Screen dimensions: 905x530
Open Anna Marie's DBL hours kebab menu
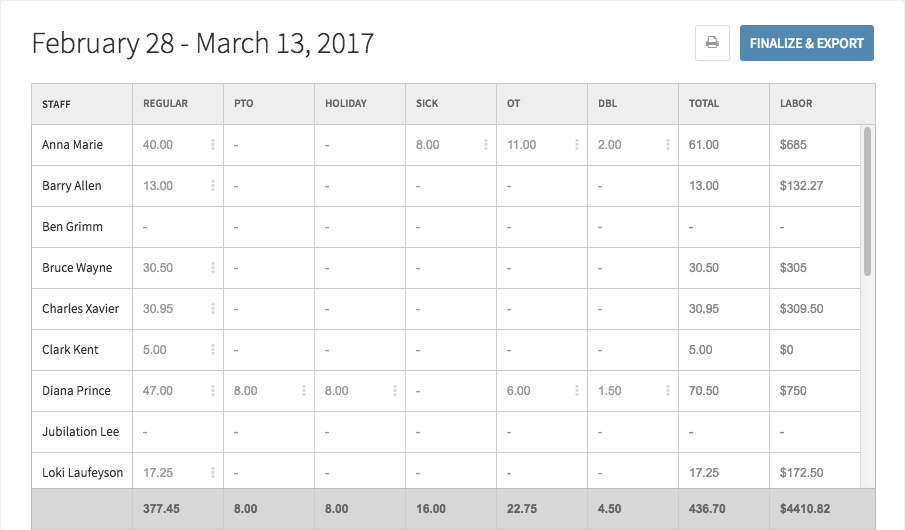668,145
